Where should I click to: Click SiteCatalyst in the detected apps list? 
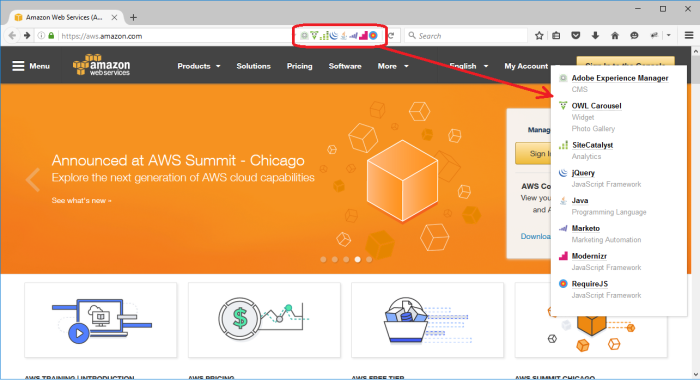point(592,145)
